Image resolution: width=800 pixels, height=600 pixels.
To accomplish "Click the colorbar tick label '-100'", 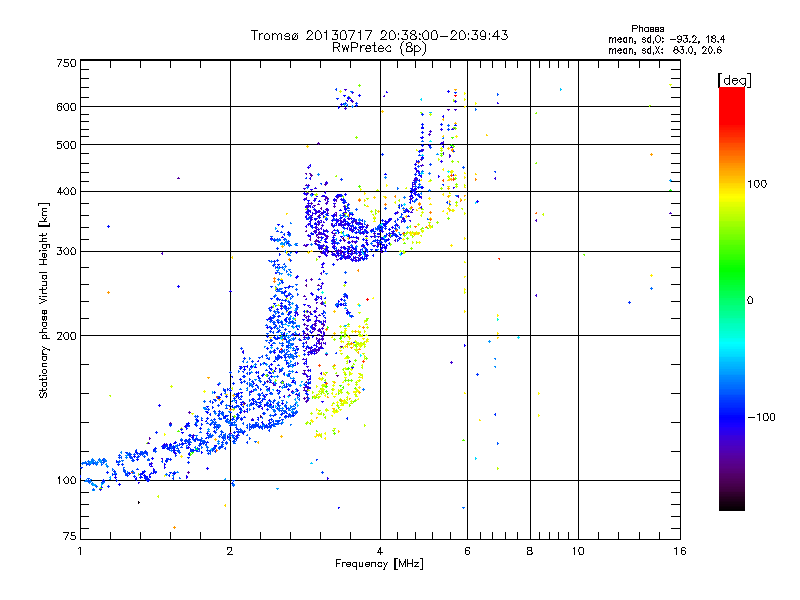I will tap(762, 417).
